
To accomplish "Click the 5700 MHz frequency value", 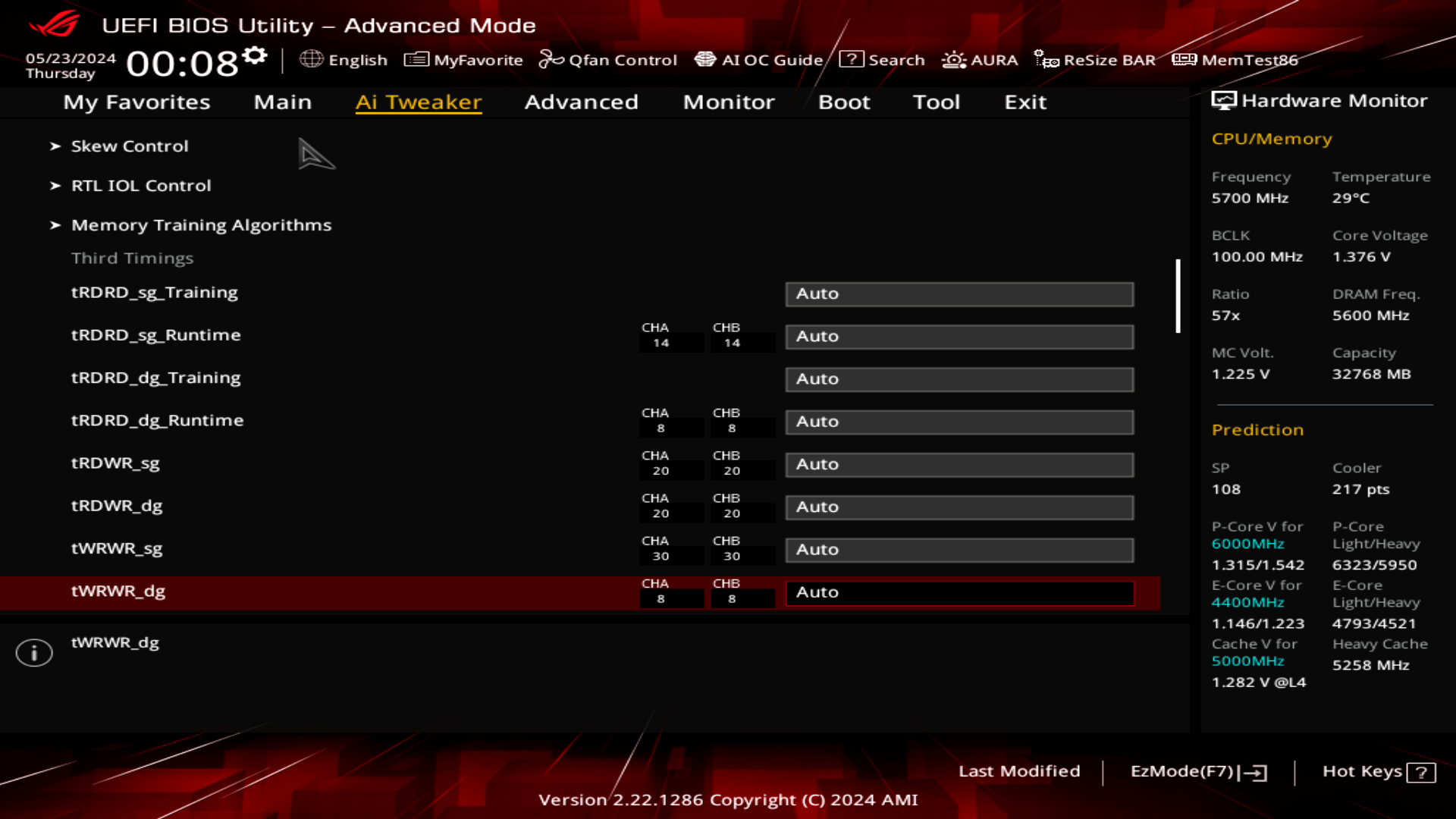I will (x=1250, y=199).
